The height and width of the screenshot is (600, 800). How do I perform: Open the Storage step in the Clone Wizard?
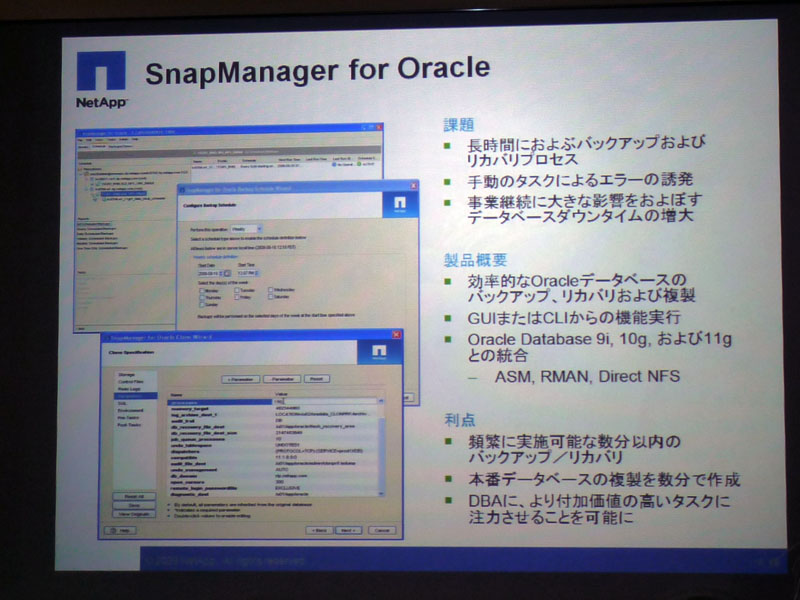(x=127, y=374)
